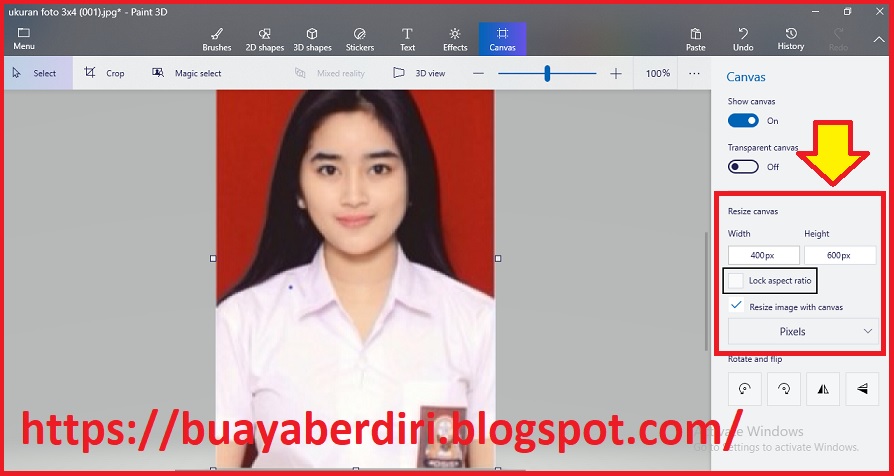Open the Effects panel
The height and width of the screenshot is (476, 894).
click(x=455, y=39)
